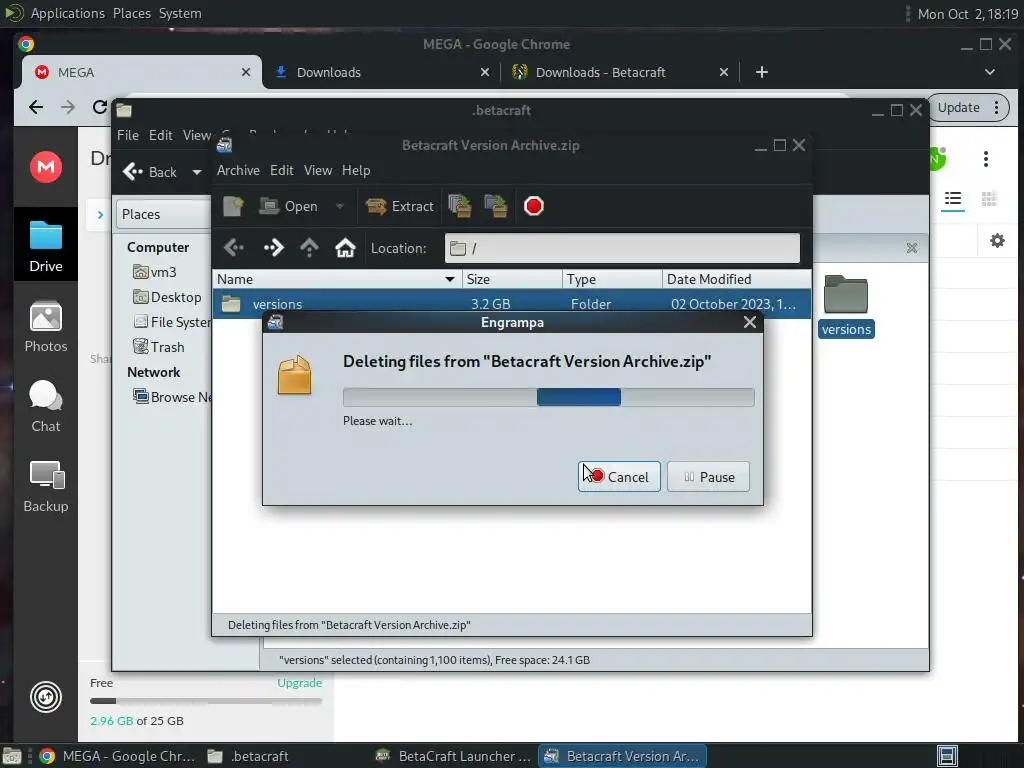Open the Applications menu in top panel
The image size is (1024, 768).
(x=67, y=13)
